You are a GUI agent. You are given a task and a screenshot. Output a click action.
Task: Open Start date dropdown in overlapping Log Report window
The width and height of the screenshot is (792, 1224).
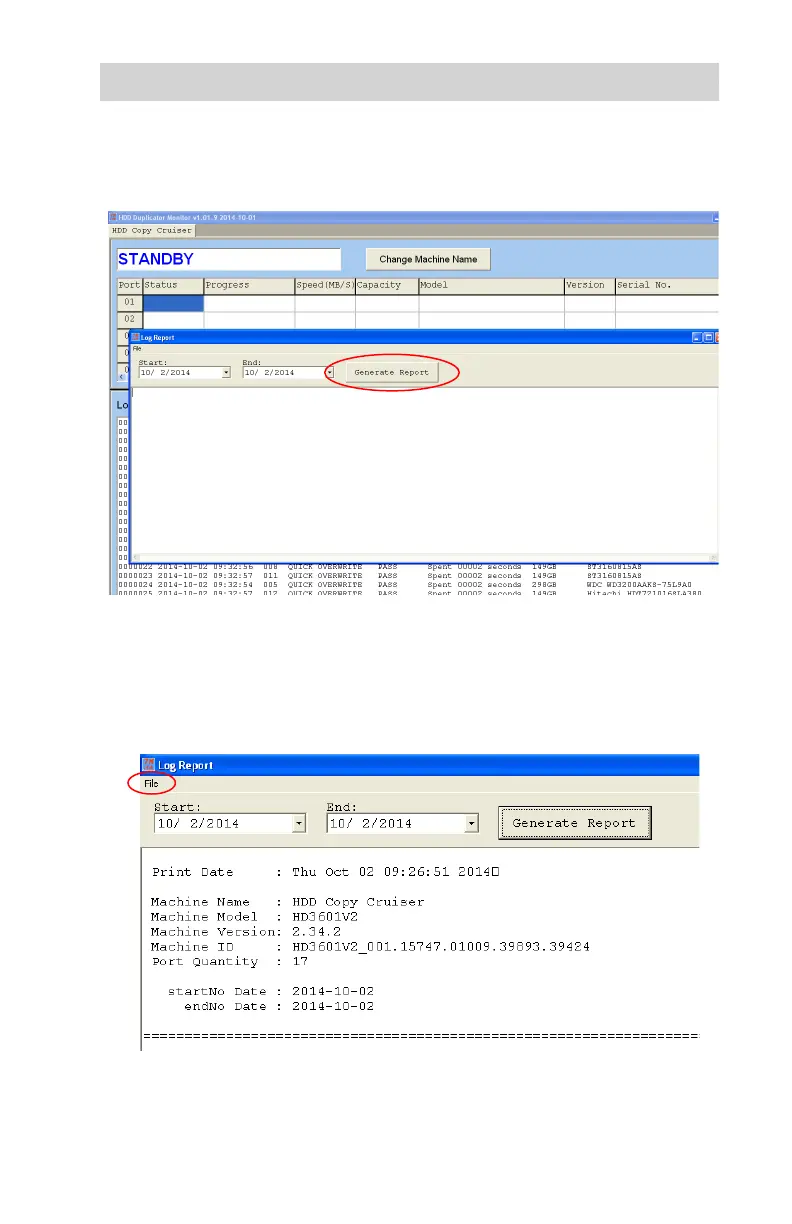click(x=225, y=372)
